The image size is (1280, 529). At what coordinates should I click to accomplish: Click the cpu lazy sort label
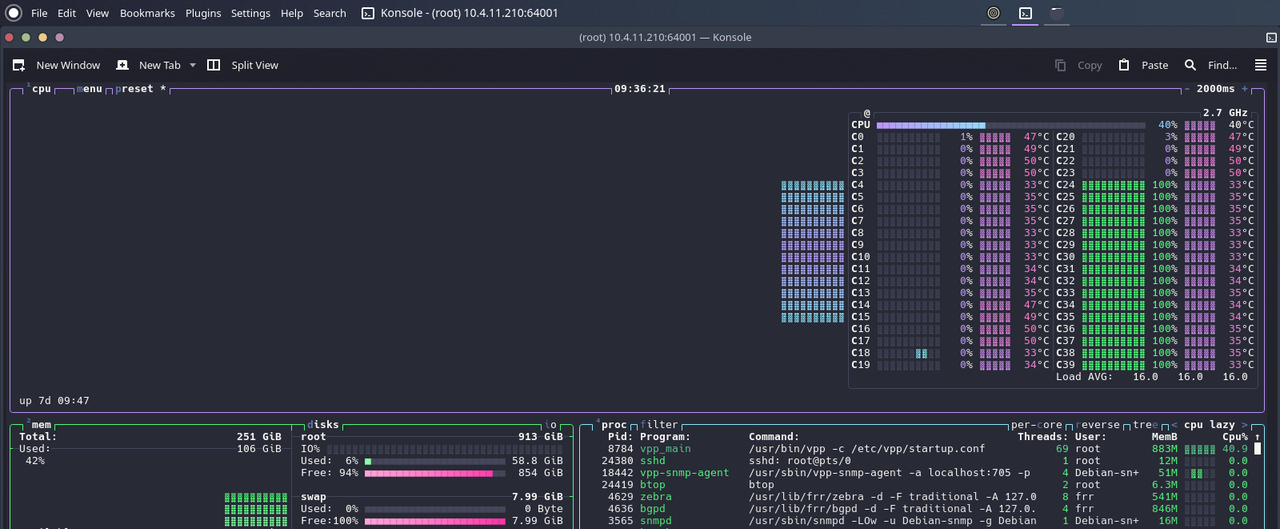point(1209,425)
